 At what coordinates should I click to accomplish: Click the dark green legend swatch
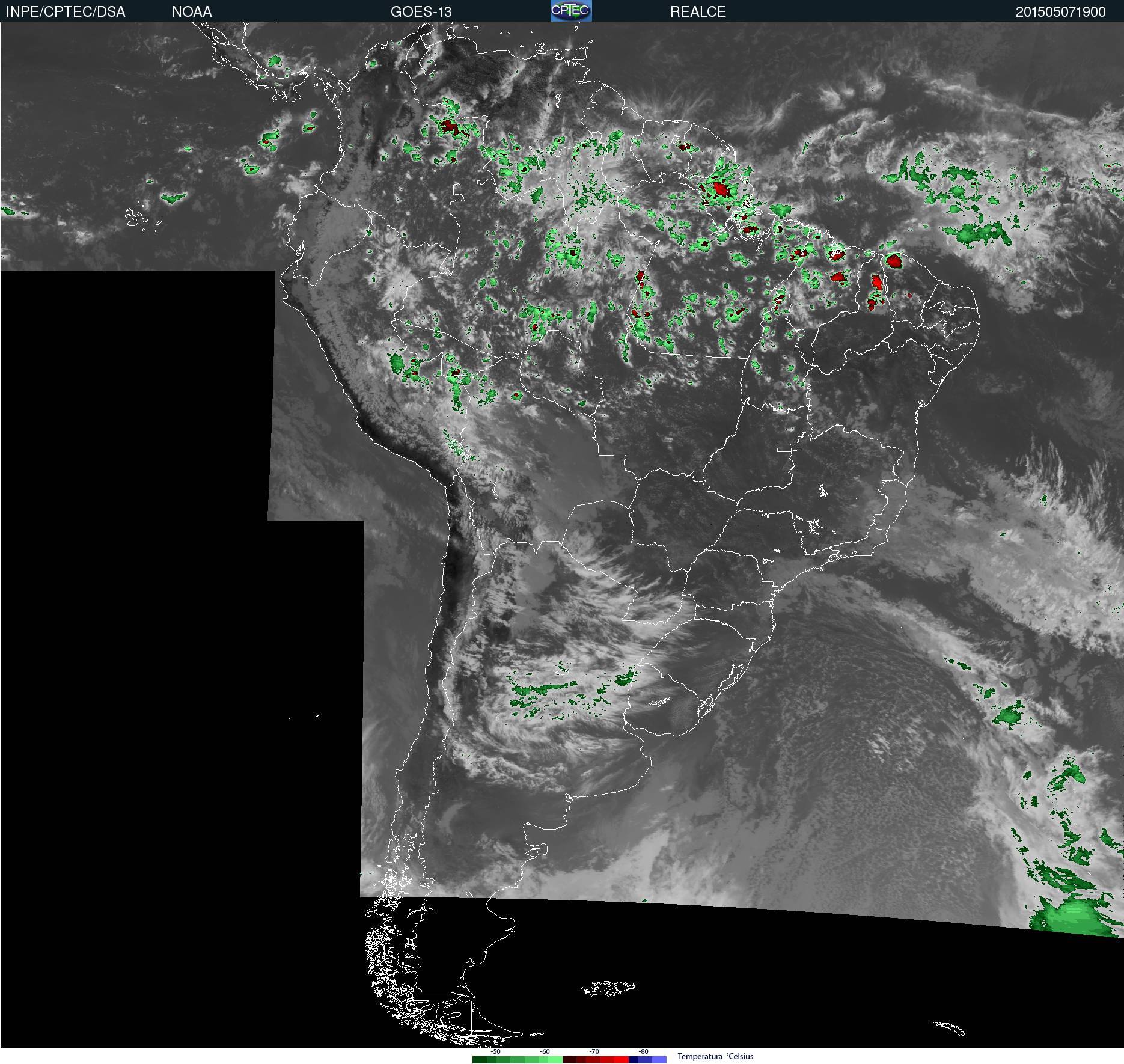pyautogui.click(x=480, y=1060)
